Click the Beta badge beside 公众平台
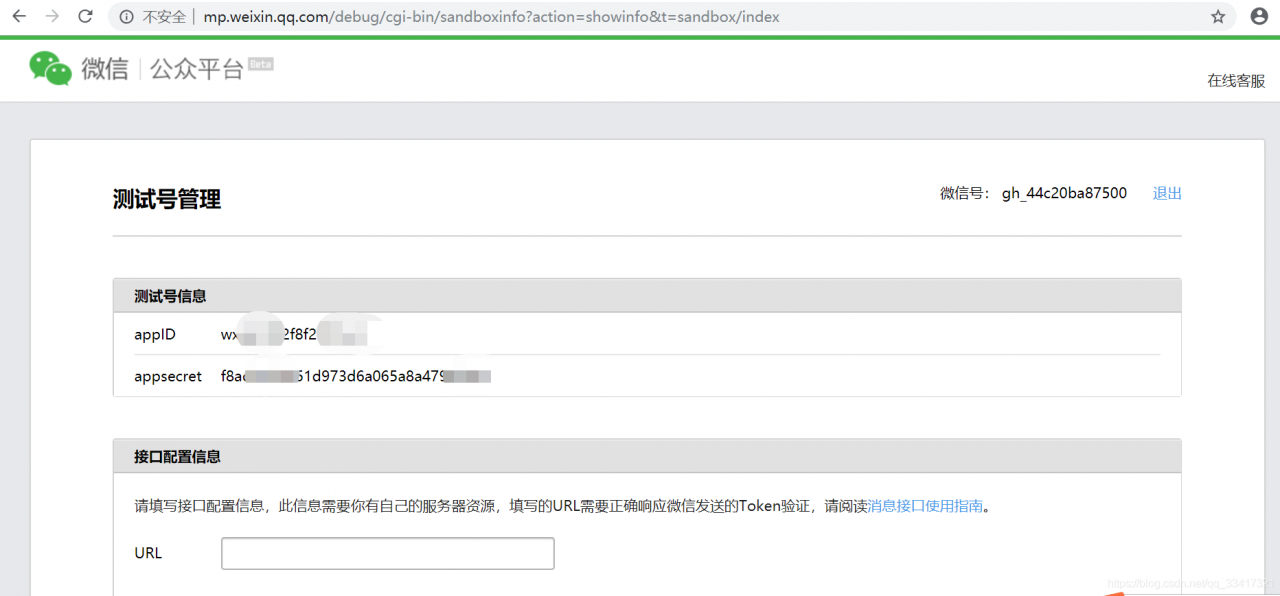 [261, 64]
